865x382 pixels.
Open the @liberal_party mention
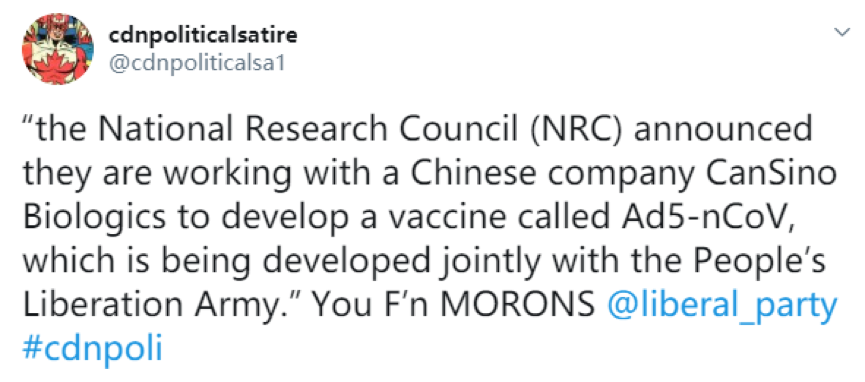click(722, 305)
